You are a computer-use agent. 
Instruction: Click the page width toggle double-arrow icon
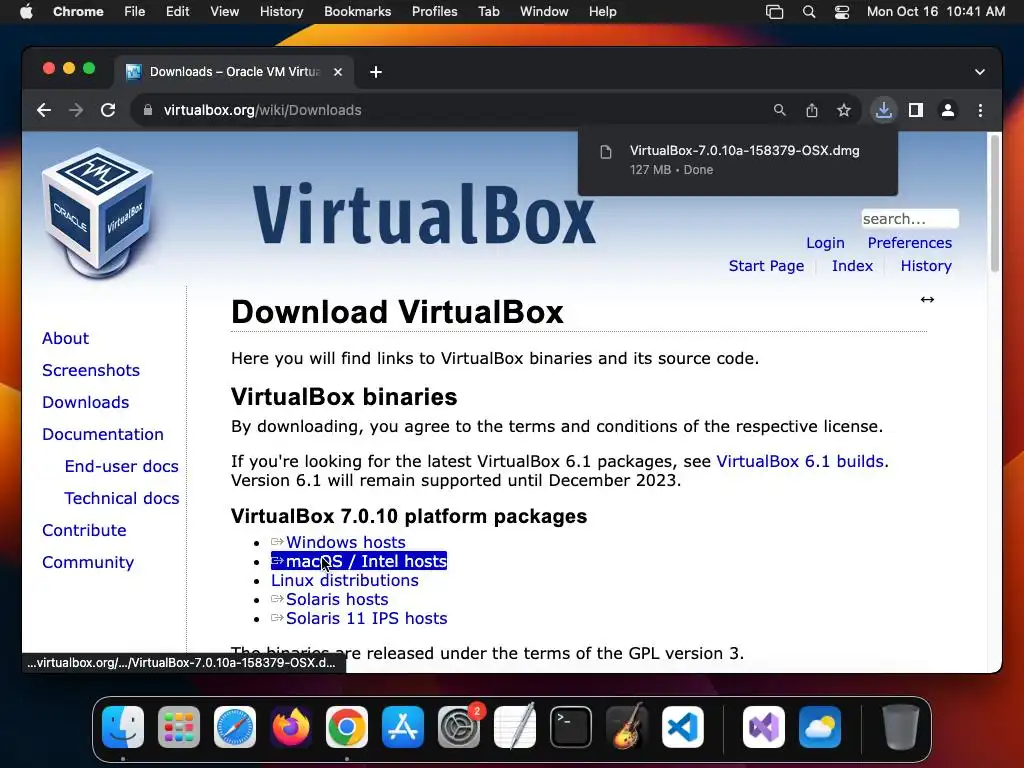(x=927, y=300)
